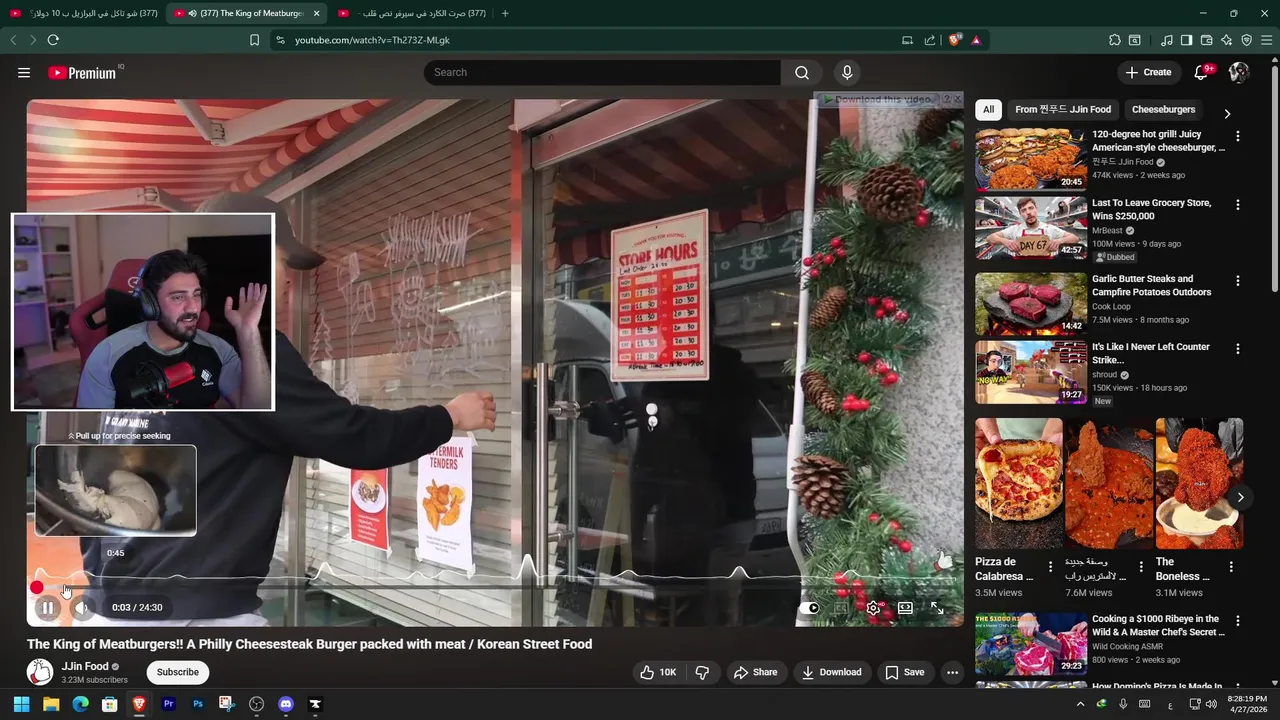
Task: Reload the page
Action: 53,40
